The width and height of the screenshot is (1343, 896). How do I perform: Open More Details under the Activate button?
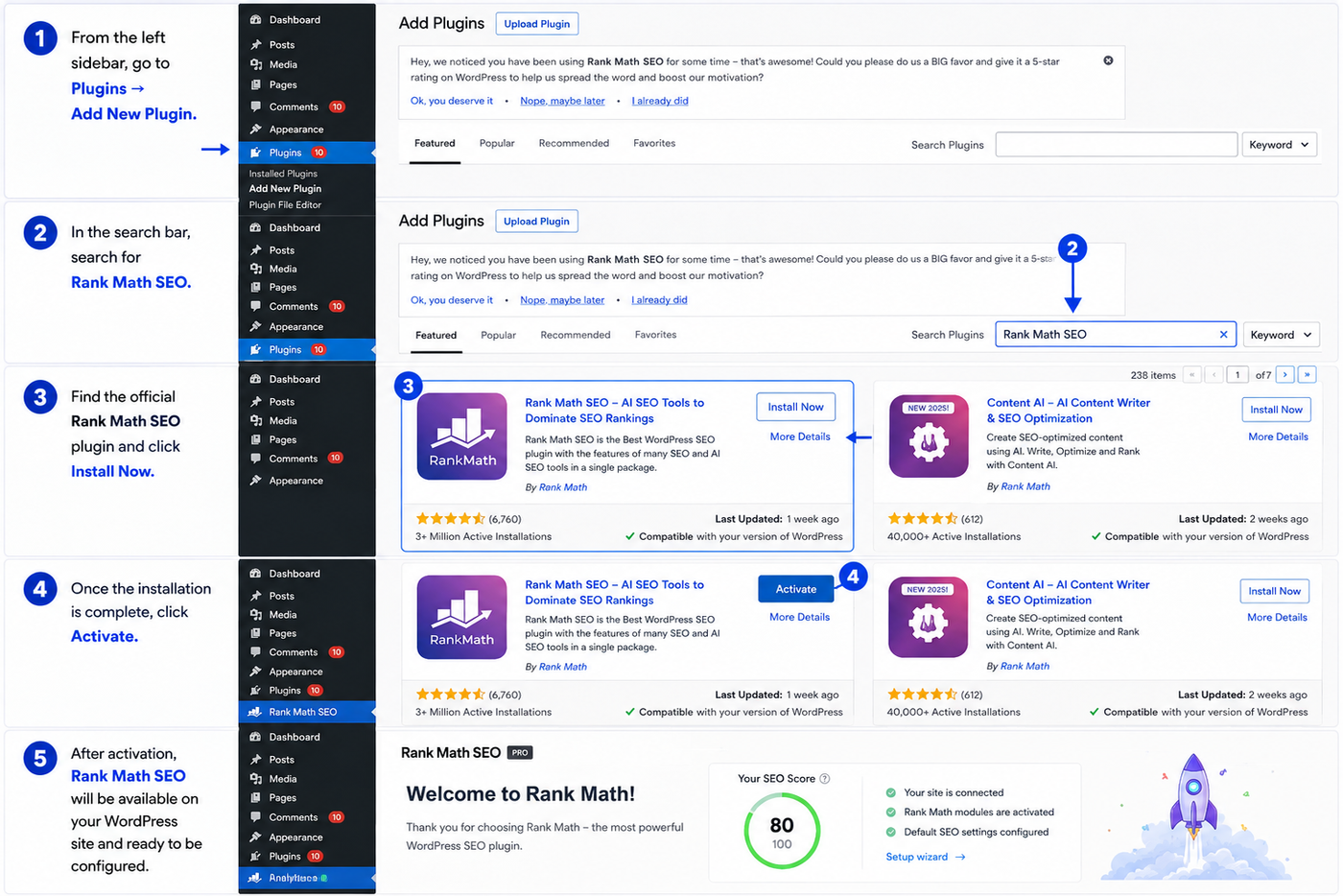800,618
